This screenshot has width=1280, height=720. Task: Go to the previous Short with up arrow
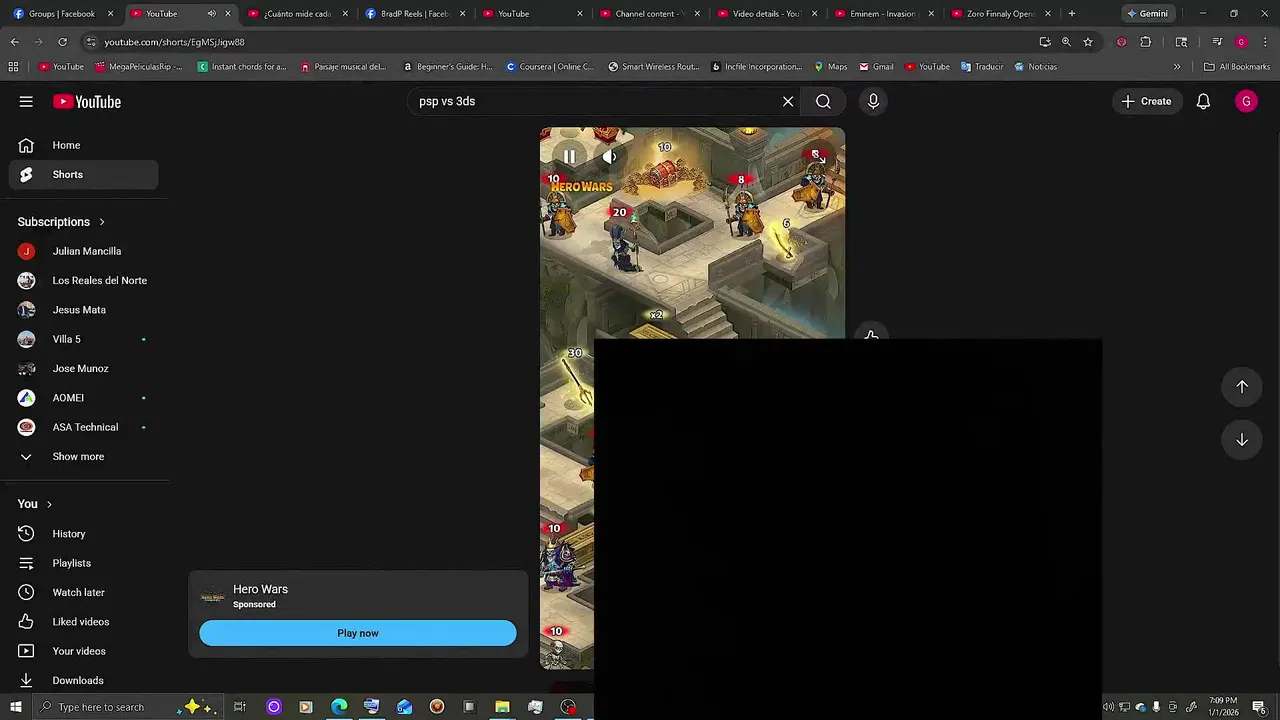(1242, 387)
